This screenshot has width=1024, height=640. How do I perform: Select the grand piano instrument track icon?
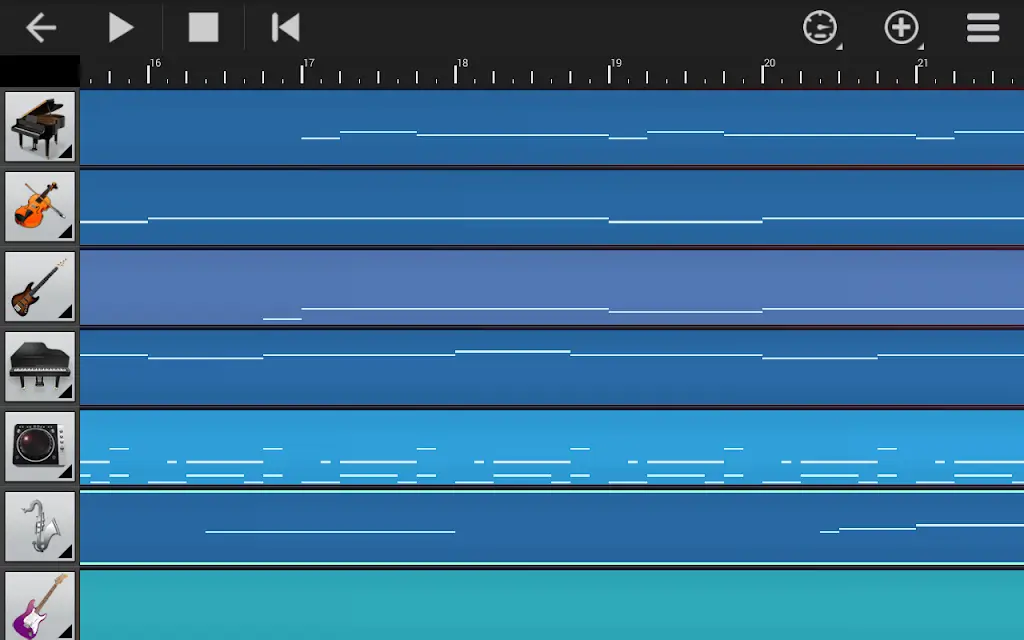pyautogui.click(x=40, y=126)
